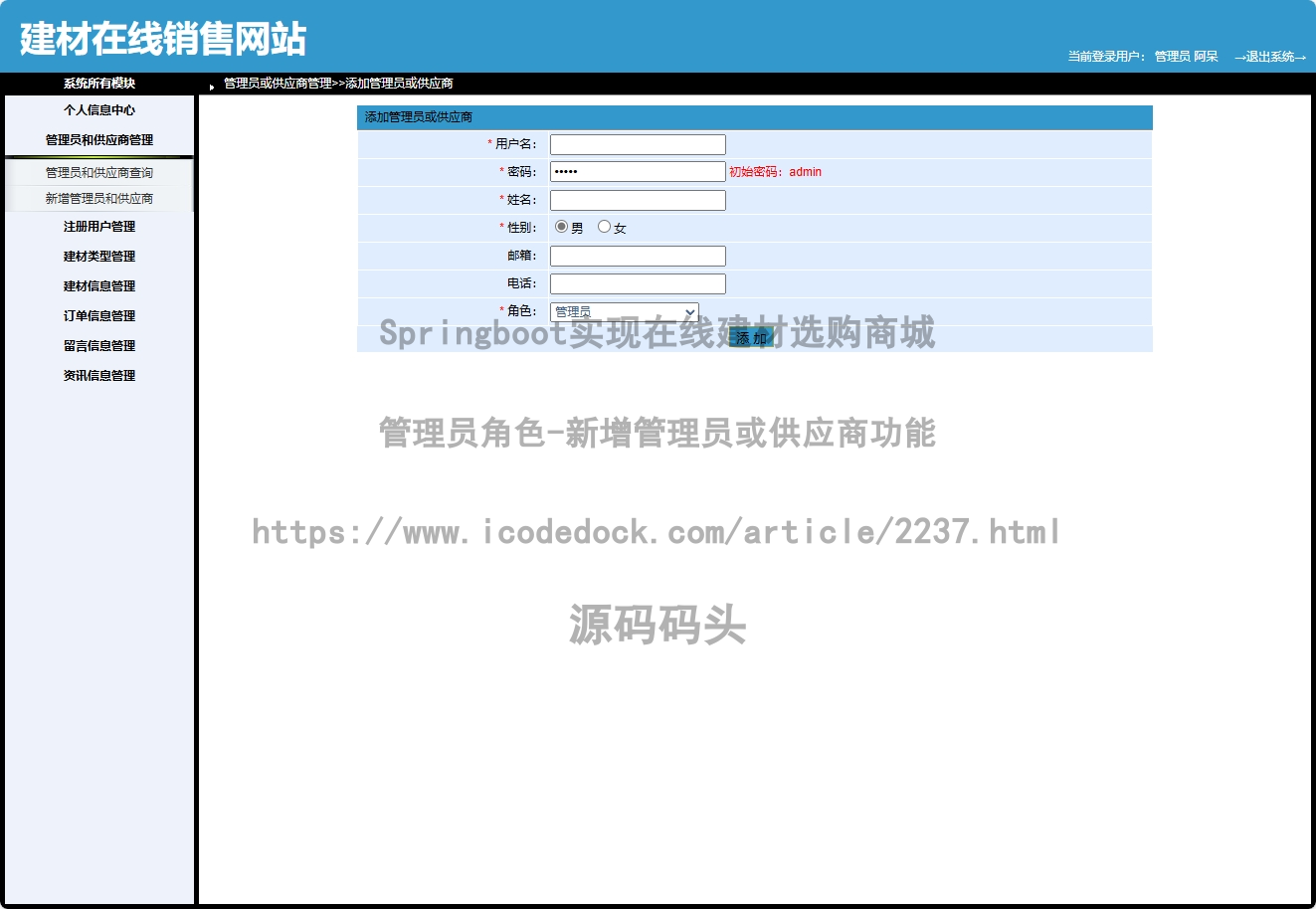Viewport: 1316px width, 909px height.
Task: Click the 系统所有模块 header
Action: click(x=99, y=84)
